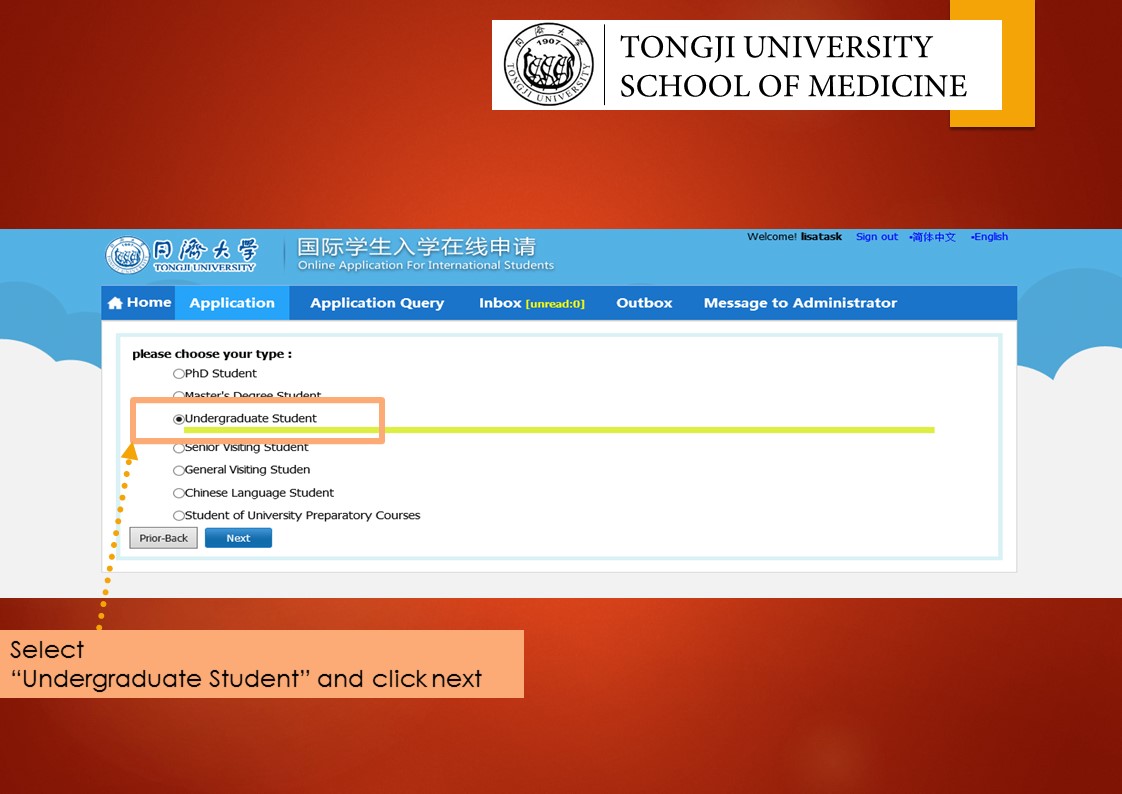Screen dimensions: 1122x794
Task: Click the Sign out link
Action: tap(877, 237)
